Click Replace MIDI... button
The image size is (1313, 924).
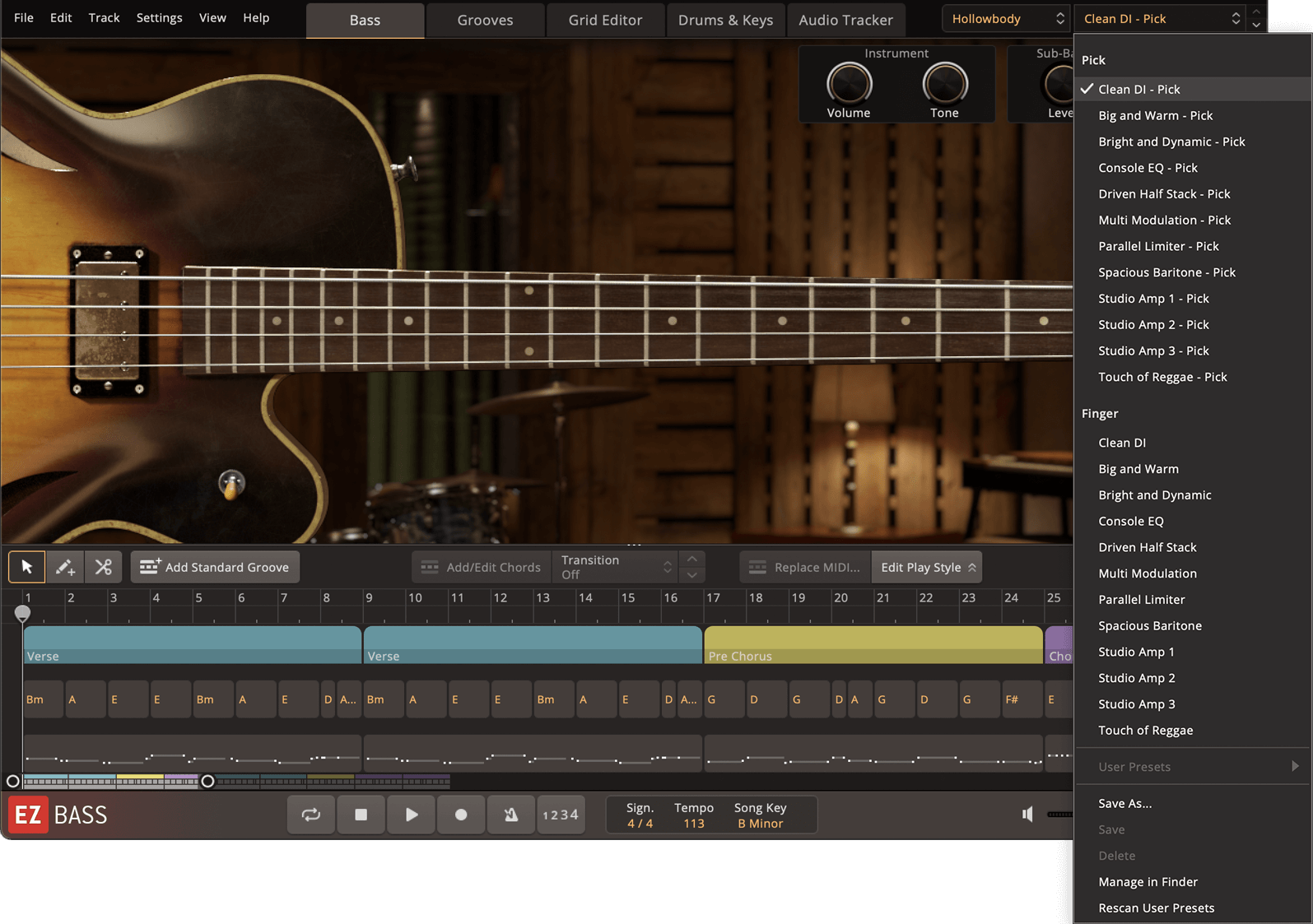tap(805, 567)
